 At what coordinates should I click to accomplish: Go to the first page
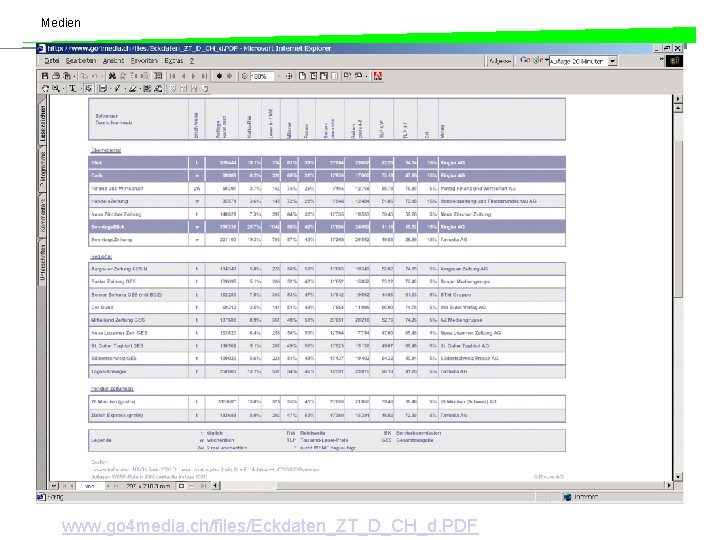tap(173, 76)
